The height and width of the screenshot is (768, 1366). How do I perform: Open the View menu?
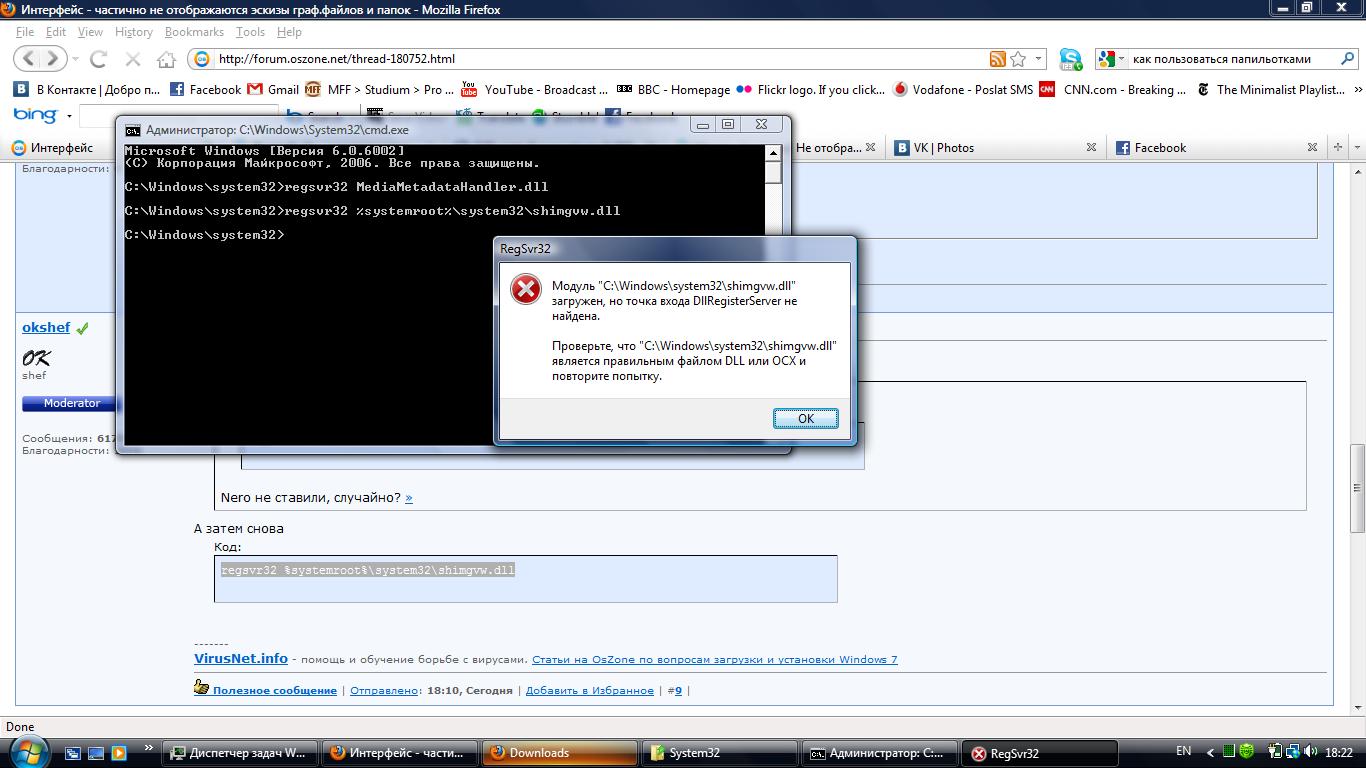(x=90, y=32)
